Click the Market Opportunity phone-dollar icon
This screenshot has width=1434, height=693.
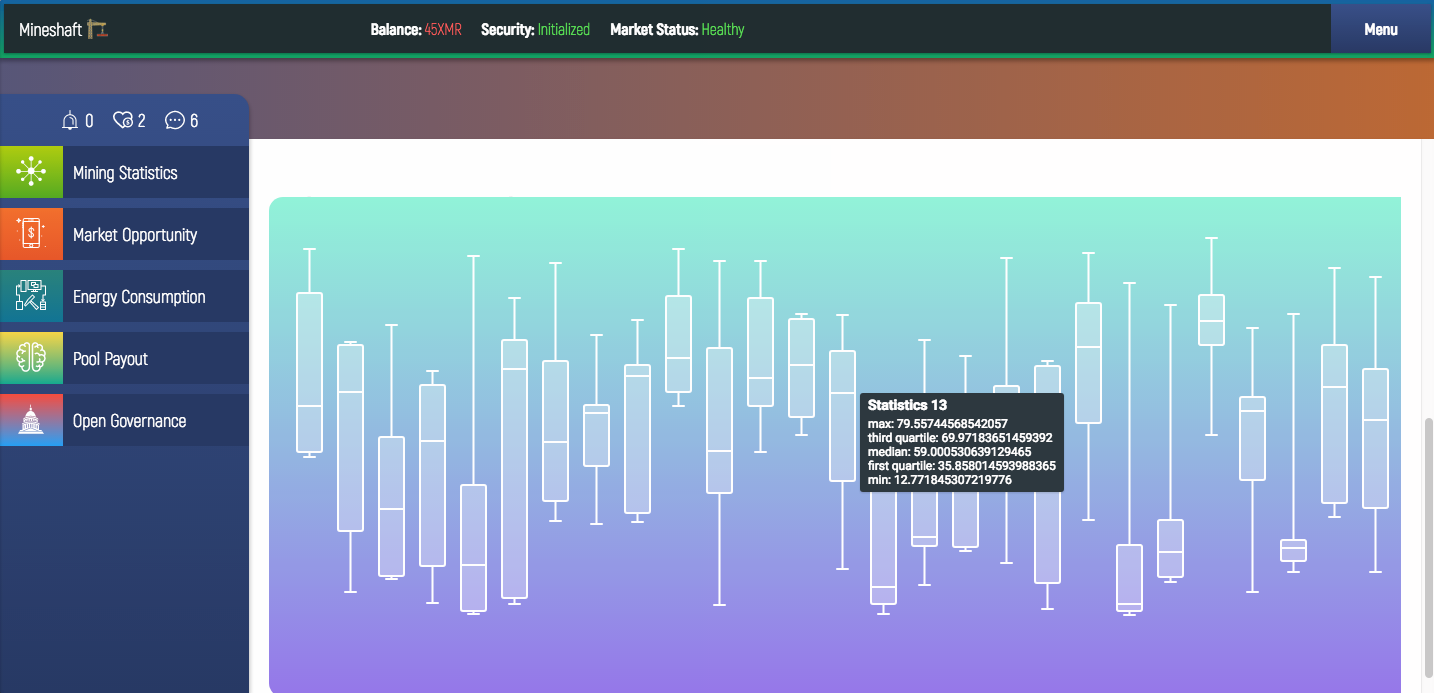[x=31, y=235]
